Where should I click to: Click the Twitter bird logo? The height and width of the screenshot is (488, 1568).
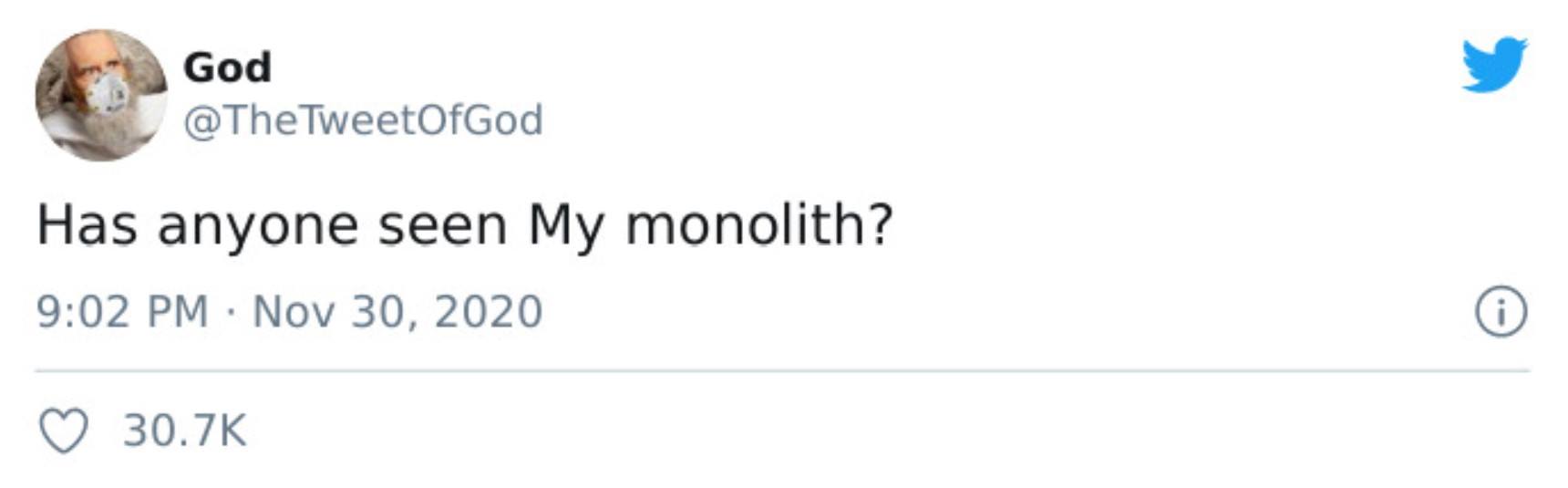tap(1494, 65)
